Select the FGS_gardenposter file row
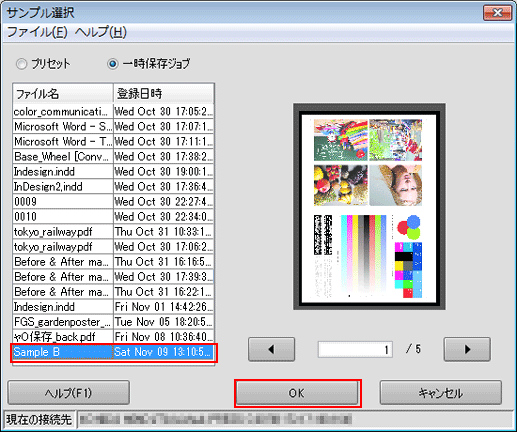The width and height of the screenshot is (517, 432). [113, 322]
